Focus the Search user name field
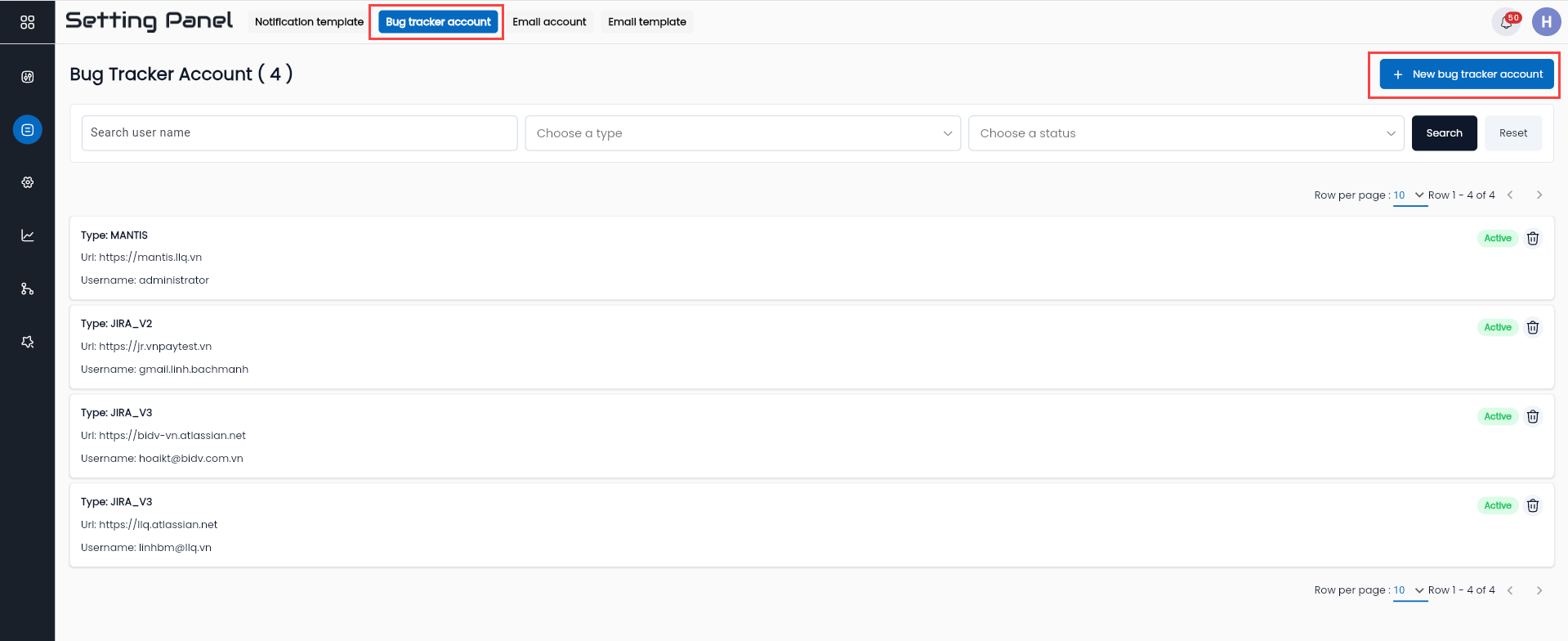 pyautogui.click(x=299, y=133)
